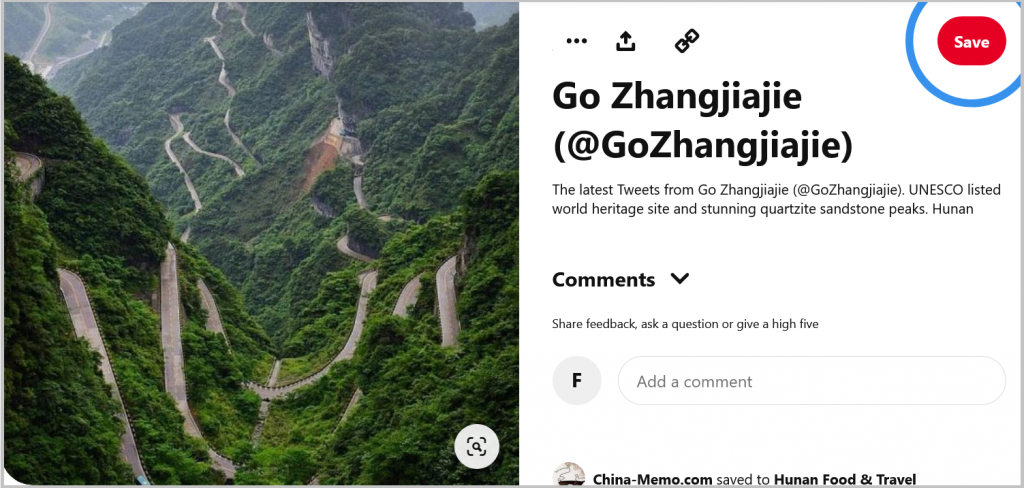1024x488 pixels.
Task: Launch visual search on the pin image
Action: [x=477, y=447]
